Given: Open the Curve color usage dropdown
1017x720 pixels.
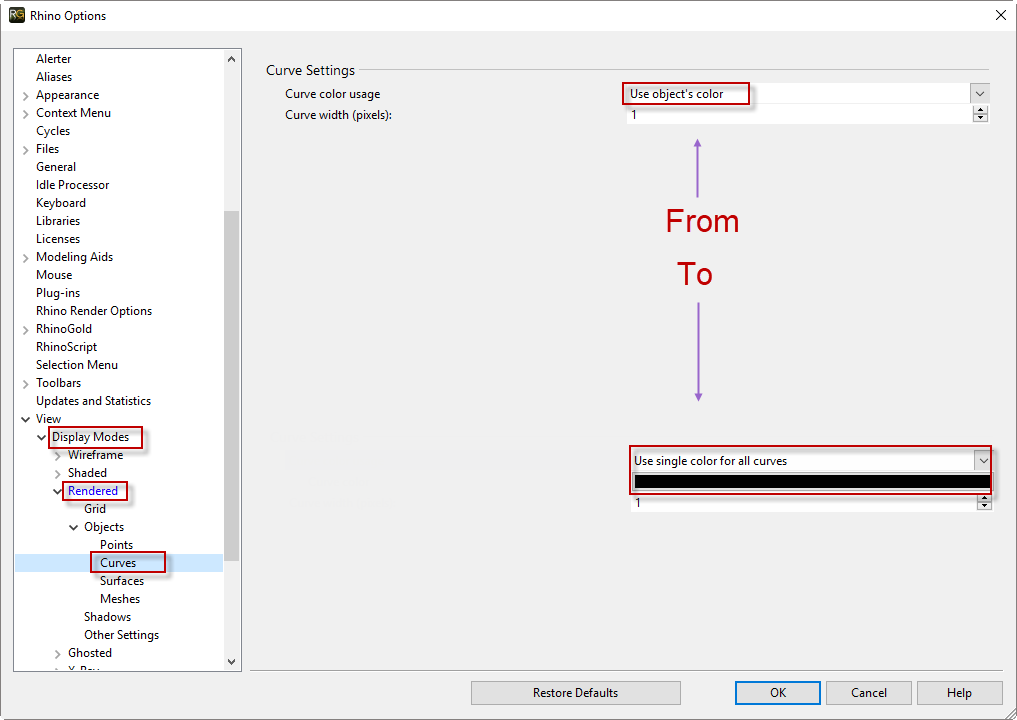Looking at the screenshot, I should (x=979, y=93).
